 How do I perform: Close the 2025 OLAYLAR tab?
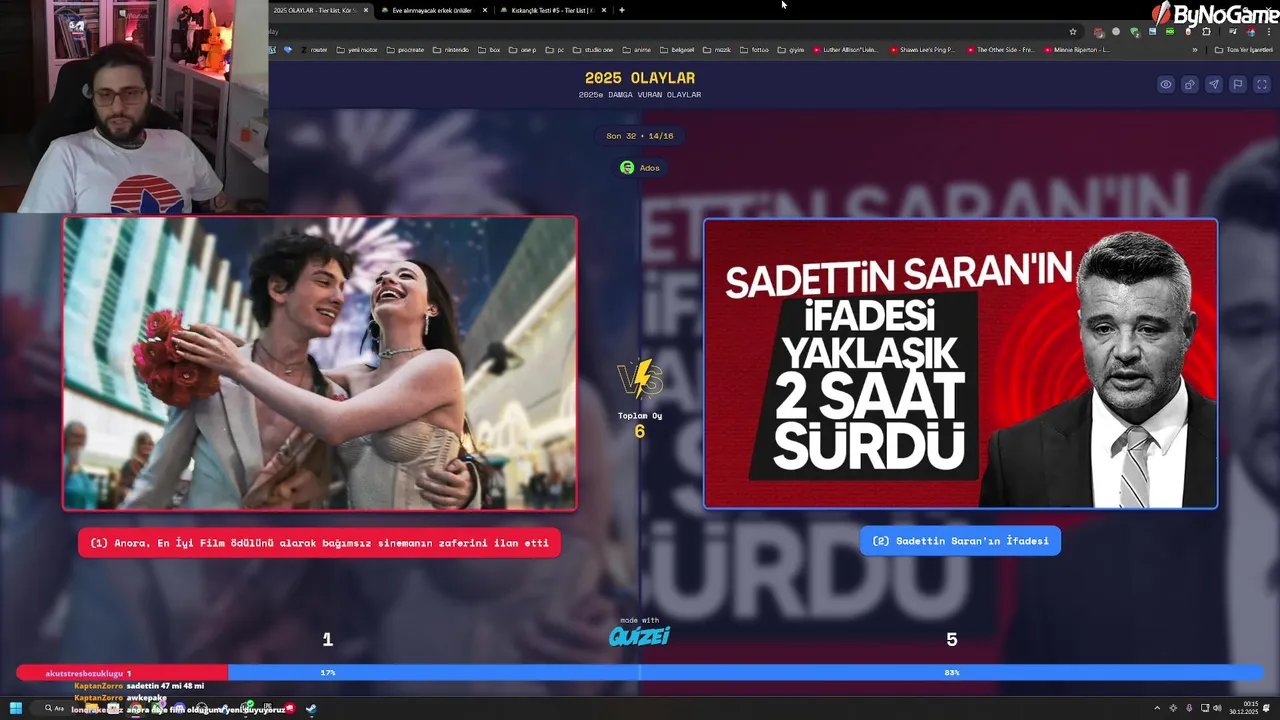coord(366,10)
